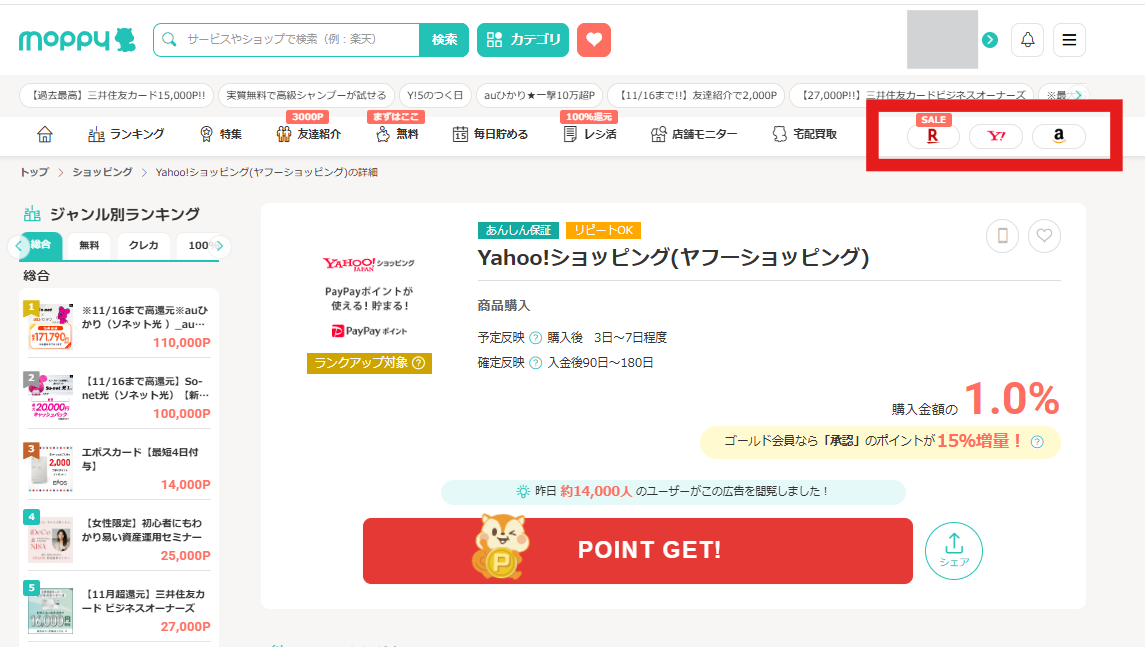Select the クレカ ranking tab
Image resolution: width=1145 pixels, height=647 pixels.
pyautogui.click(x=143, y=245)
